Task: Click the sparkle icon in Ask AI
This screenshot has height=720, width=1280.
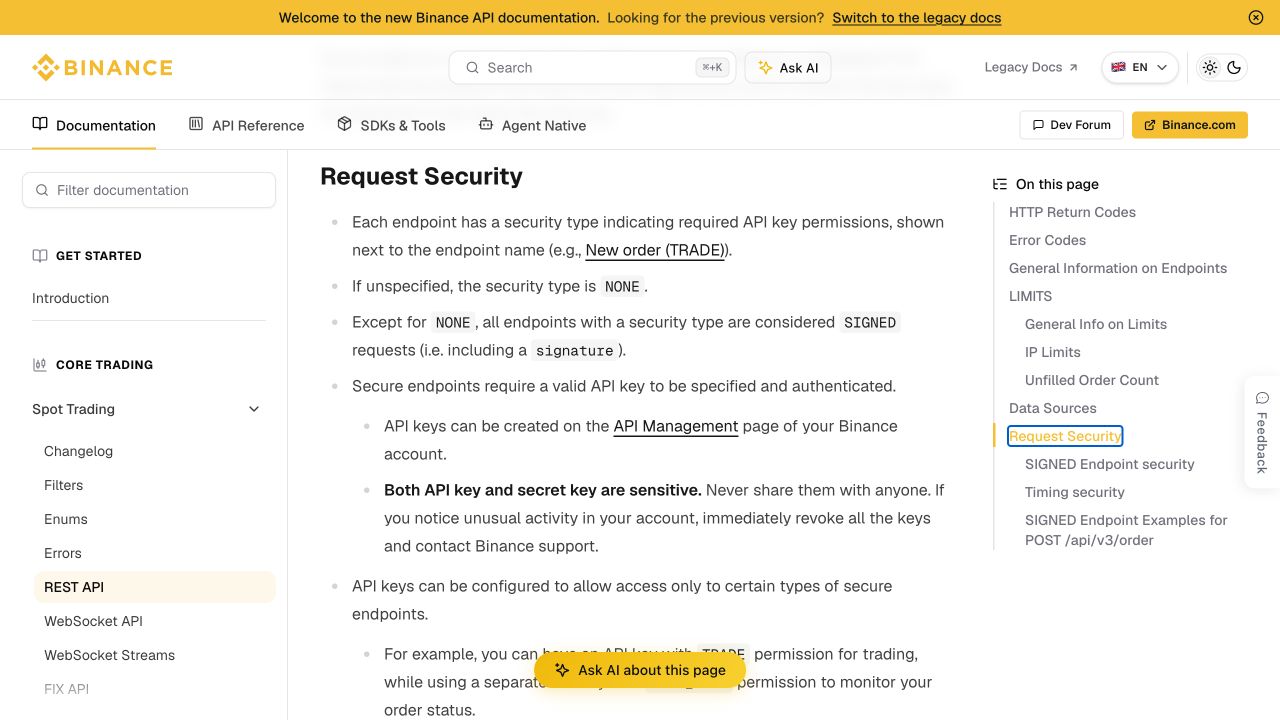Action: tap(765, 68)
